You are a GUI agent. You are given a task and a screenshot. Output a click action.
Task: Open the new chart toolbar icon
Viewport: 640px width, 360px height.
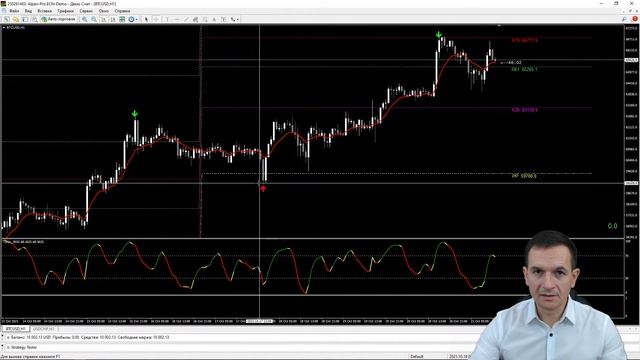click(6, 19)
